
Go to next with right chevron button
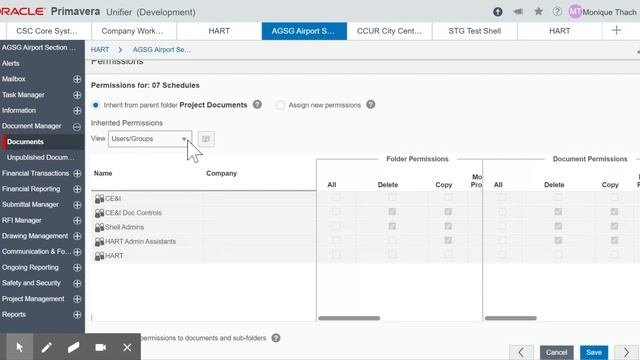(x=626, y=352)
